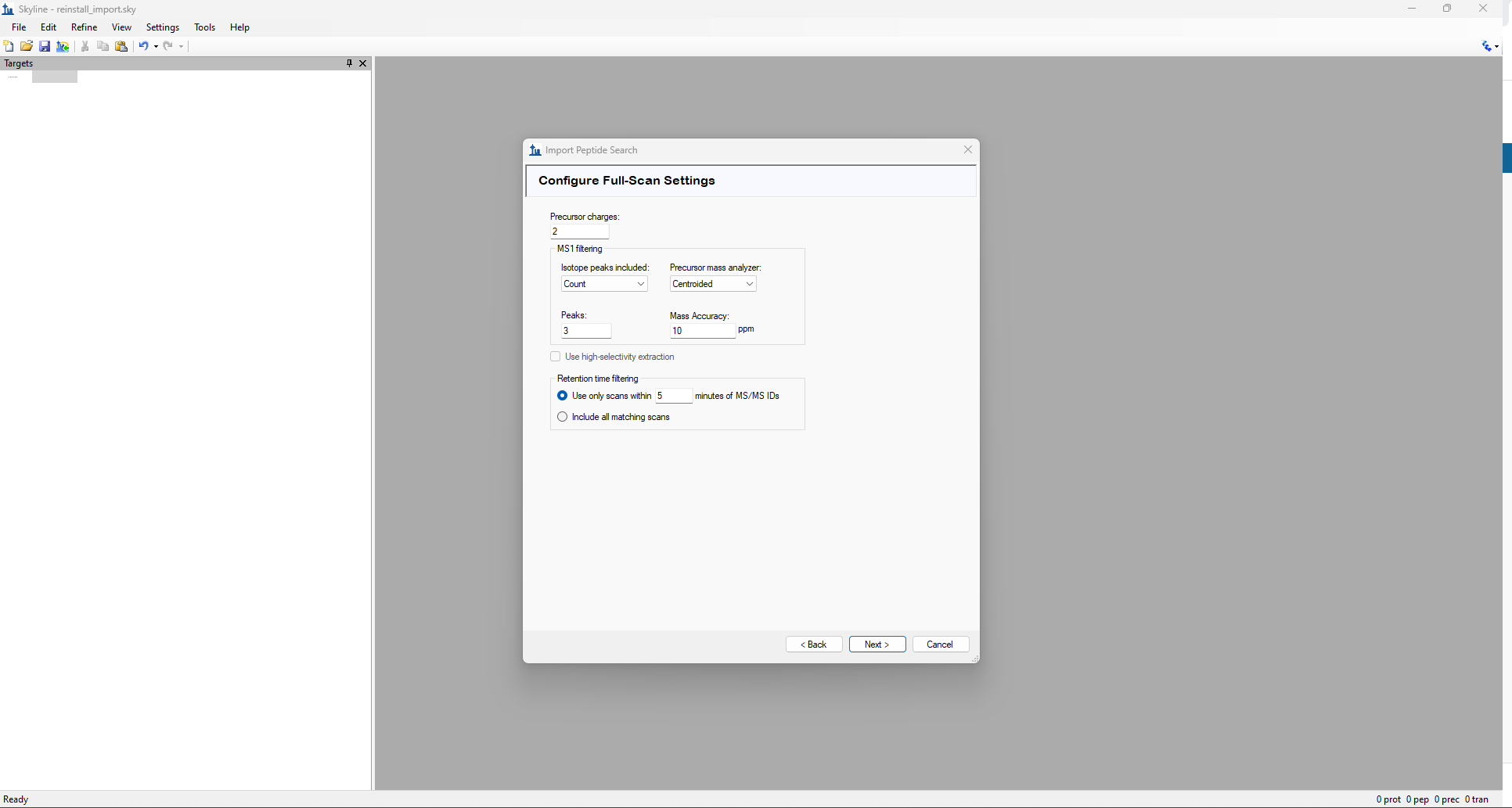
Task: Click the Back button in wizard
Action: [814, 645]
